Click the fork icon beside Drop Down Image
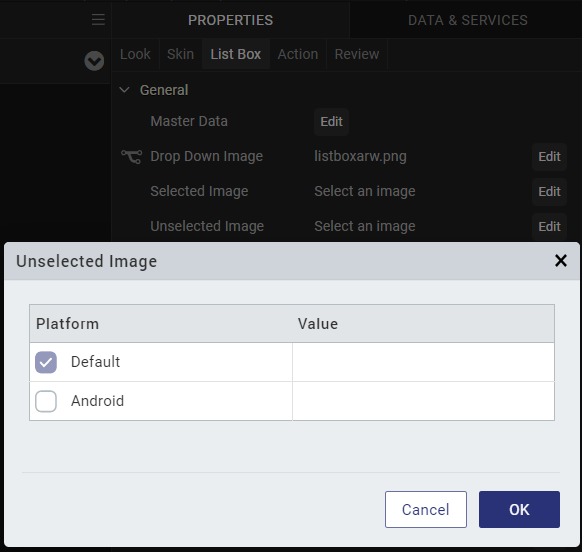 (132, 157)
